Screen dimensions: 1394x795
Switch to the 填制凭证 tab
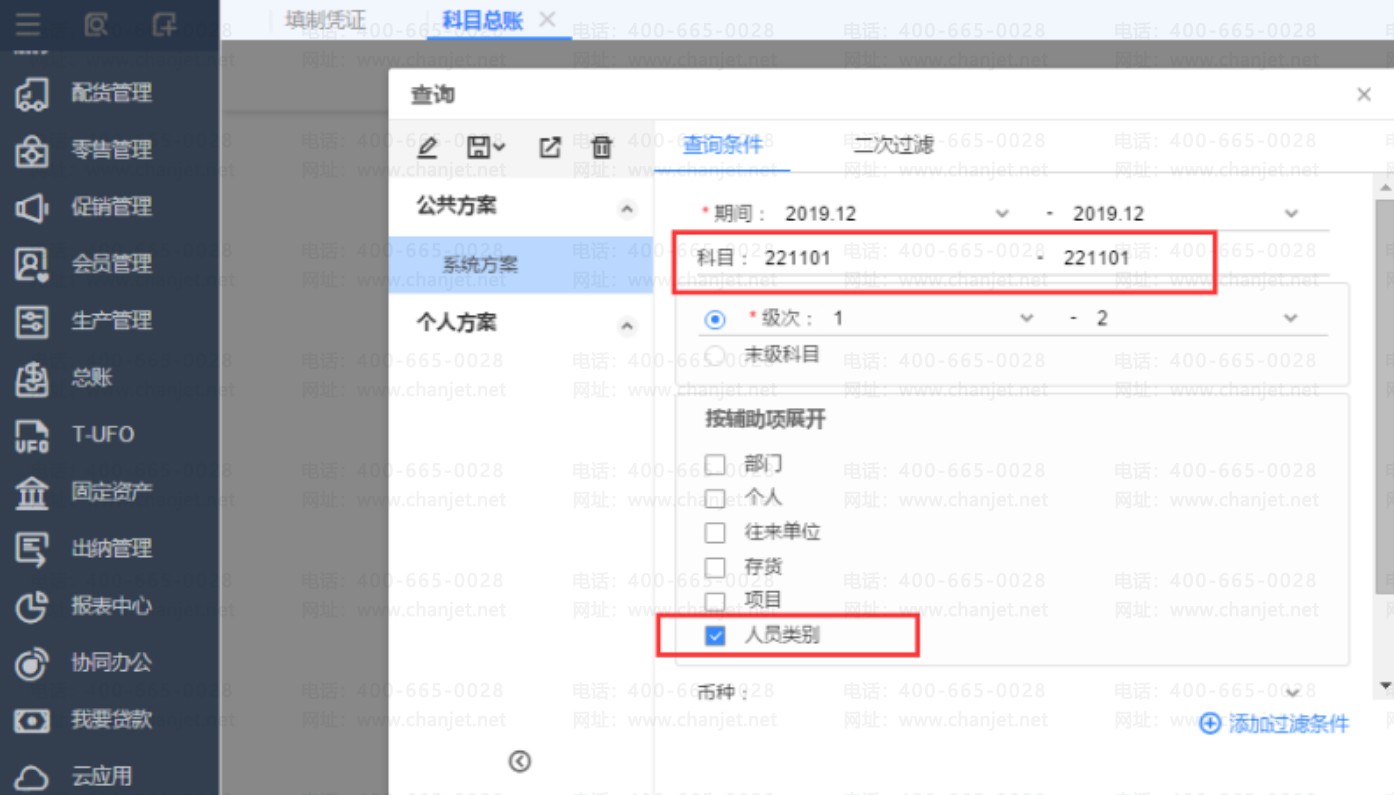click(x=325, y=21)
